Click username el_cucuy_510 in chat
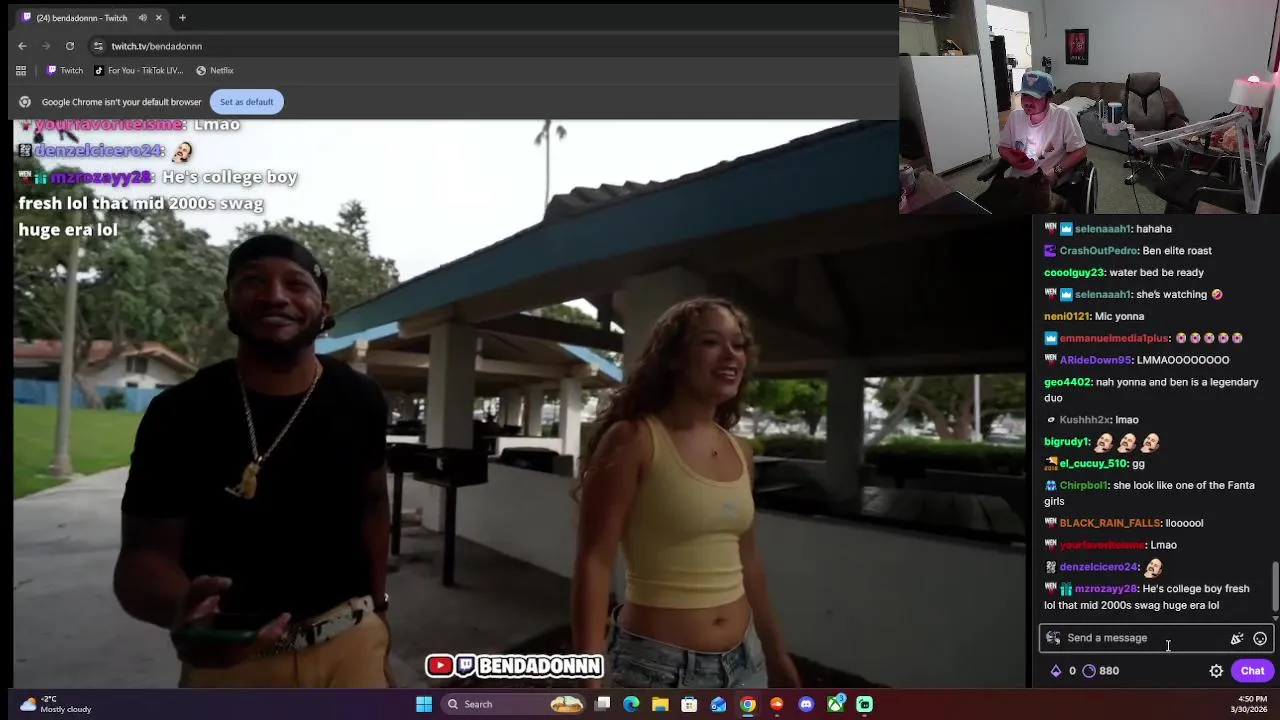 coord(1093,464)
